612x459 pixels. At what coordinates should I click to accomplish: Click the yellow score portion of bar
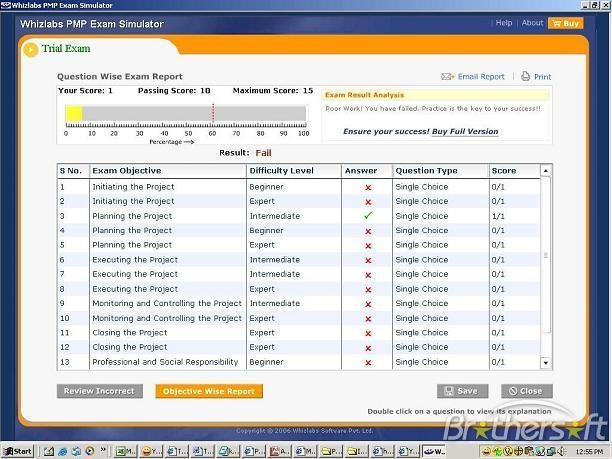(74, 114)
